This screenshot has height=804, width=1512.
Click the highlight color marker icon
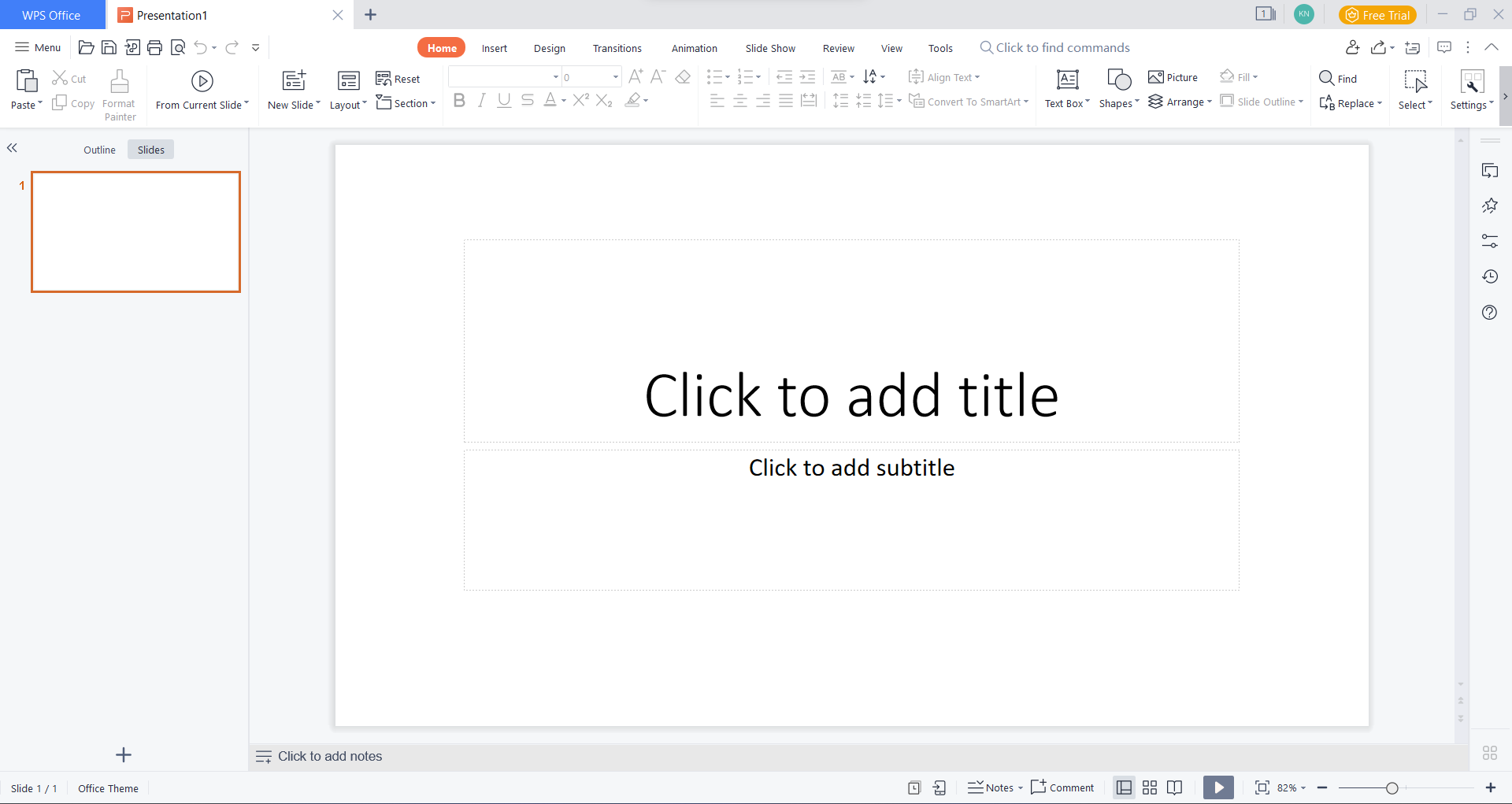(632, 100)
